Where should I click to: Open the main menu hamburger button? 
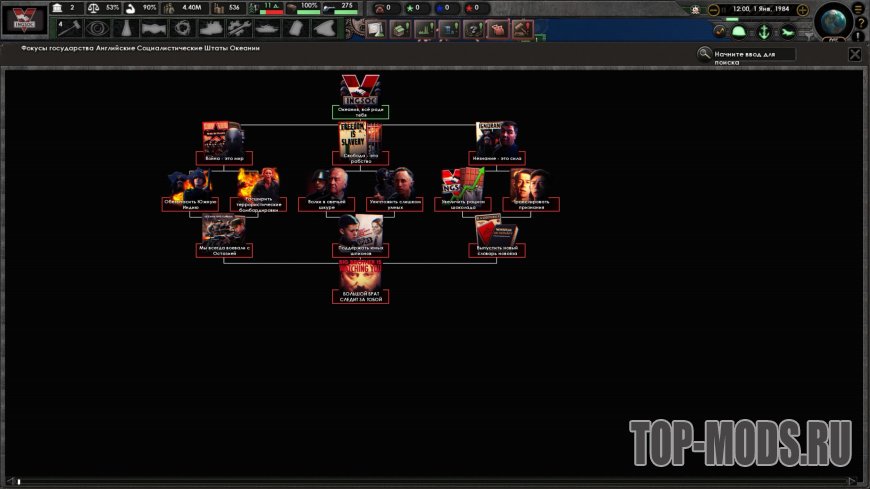click(857, 8)
